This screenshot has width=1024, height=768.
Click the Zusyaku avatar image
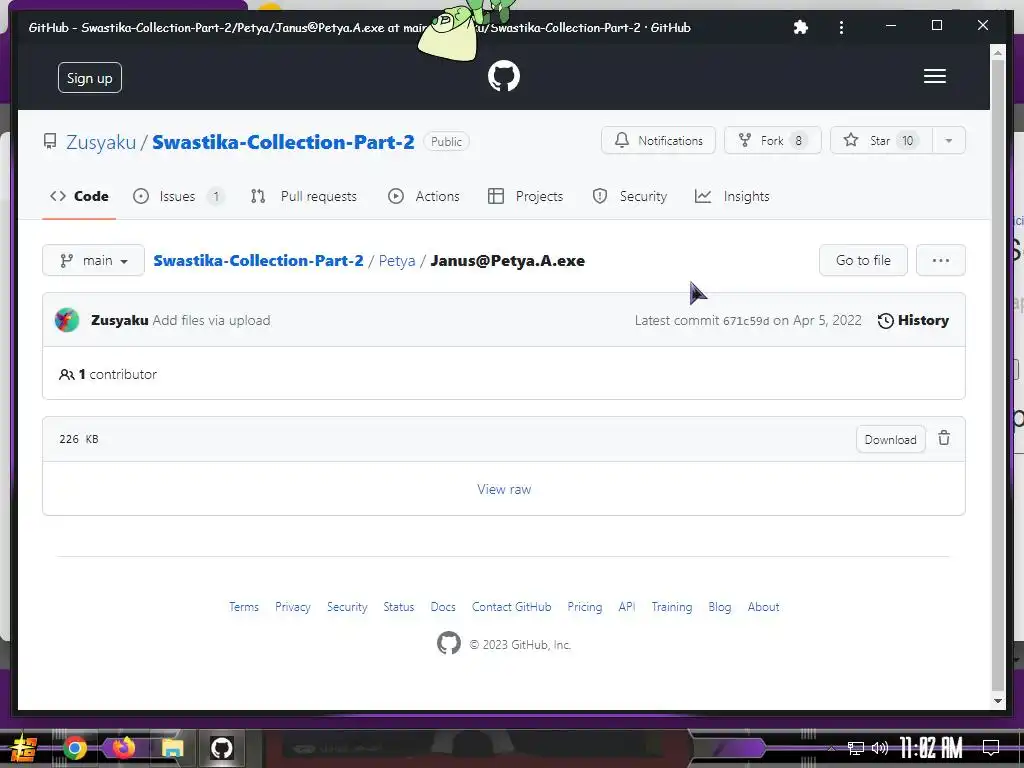(67, 320)
